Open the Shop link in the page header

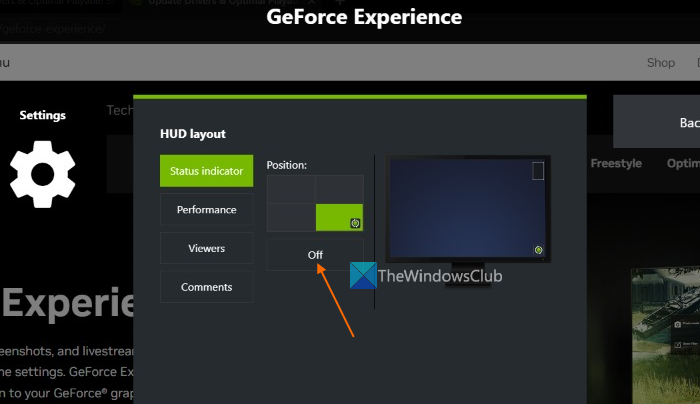click(661, 62)
